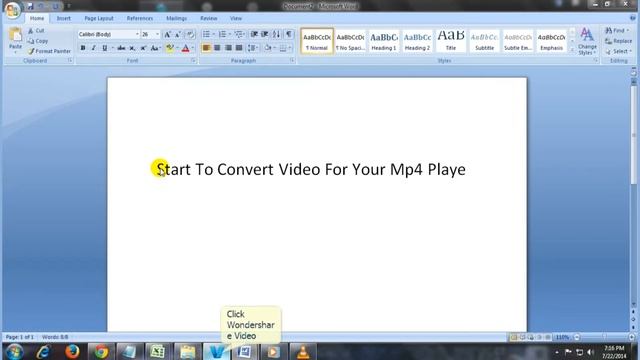640x360 pixels.
Task: Copy the selection to the clipboard
Action: click(x=38, y=41)
